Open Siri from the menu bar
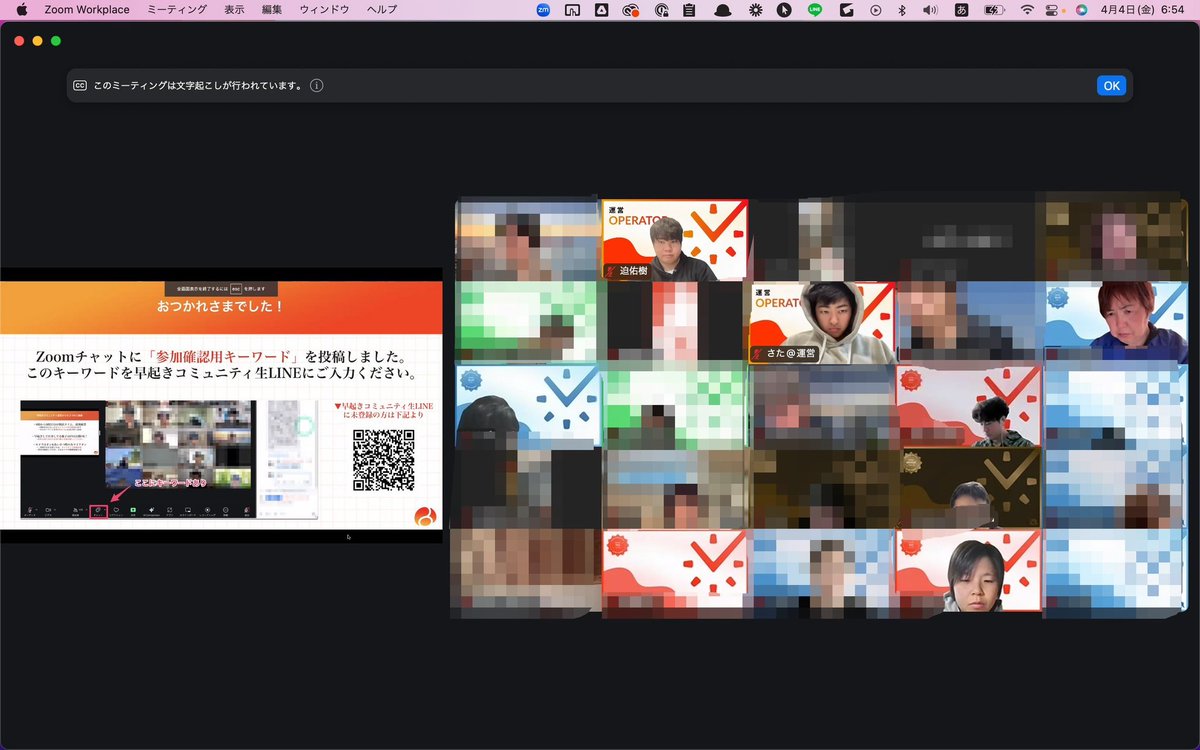The image size is (1200, 750). click(1081, 10)
